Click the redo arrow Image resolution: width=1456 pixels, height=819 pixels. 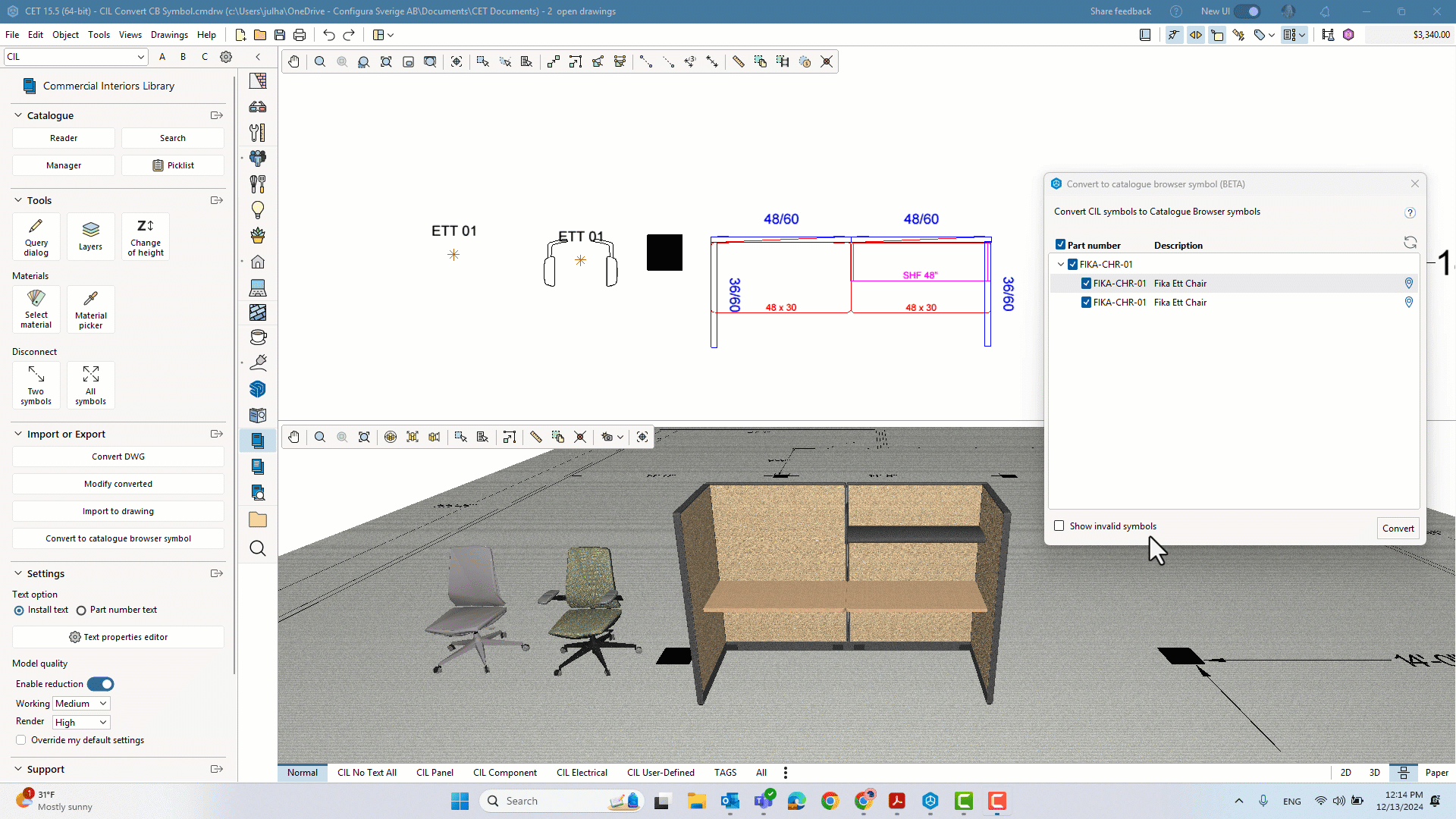point(349,35)
